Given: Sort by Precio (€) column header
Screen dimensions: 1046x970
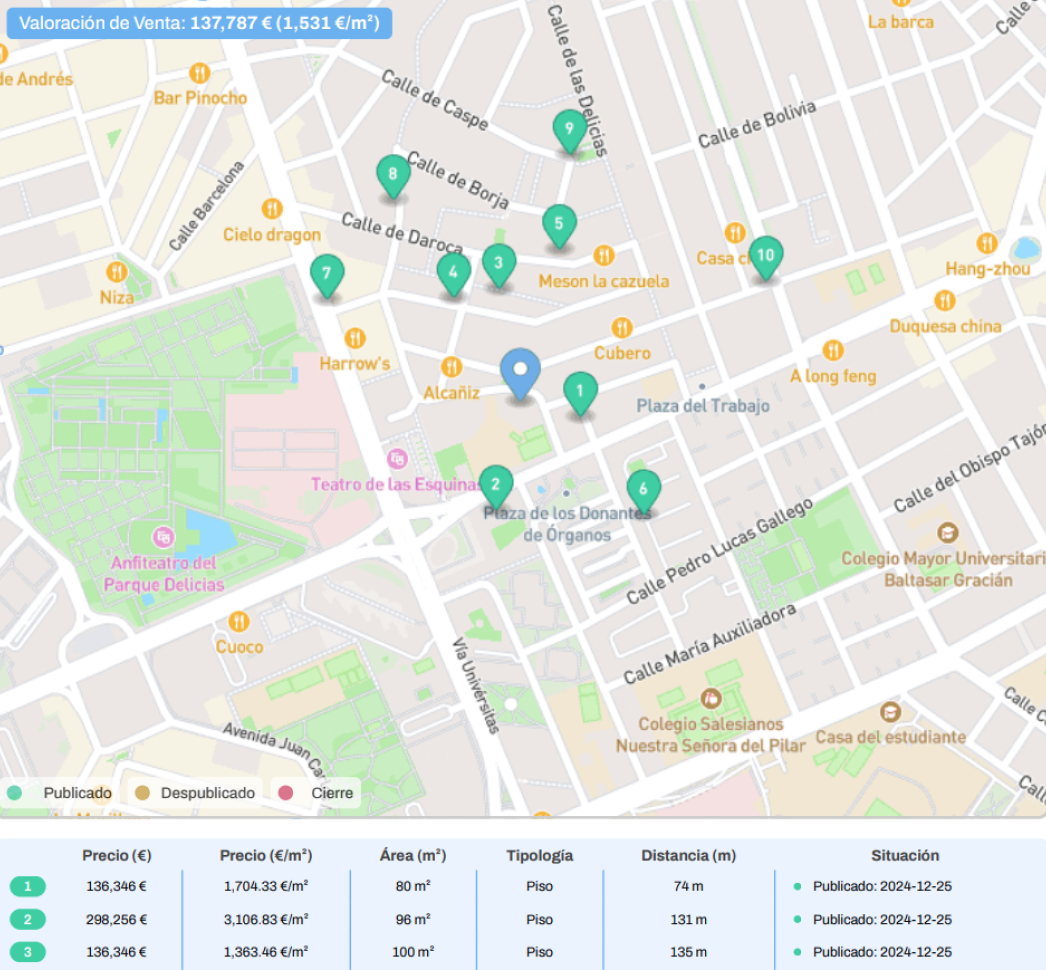Looking at the screenshot, I should click(116, 856).
